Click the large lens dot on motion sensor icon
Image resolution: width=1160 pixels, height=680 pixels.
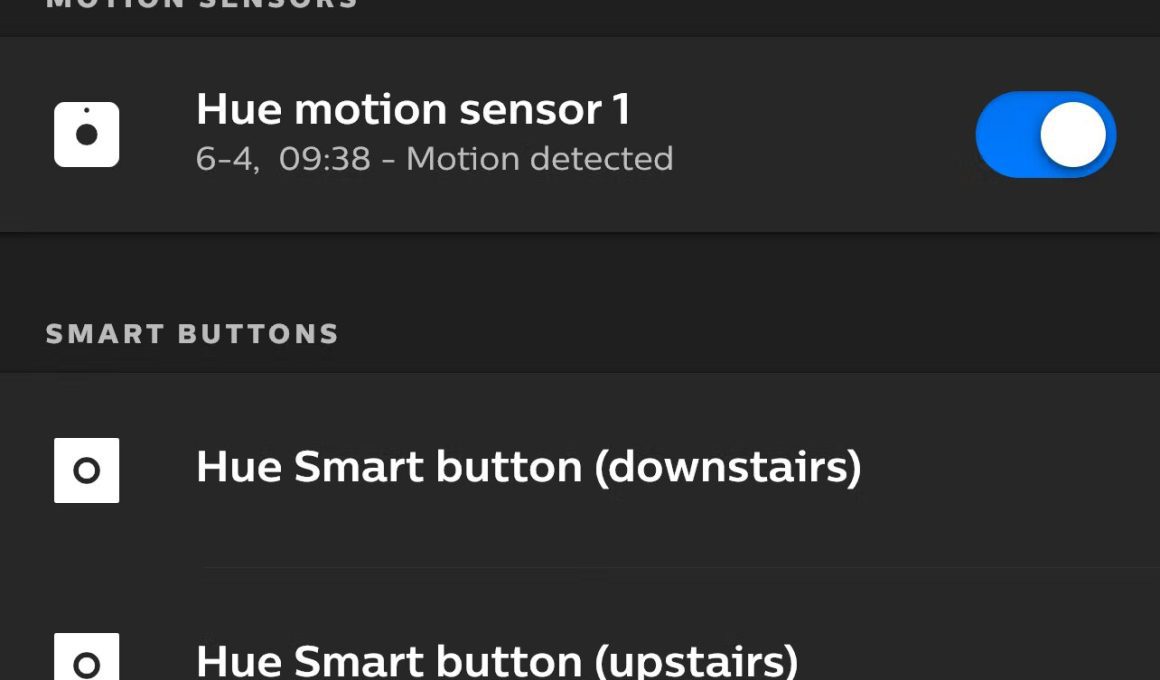click(x=87, y=135)
